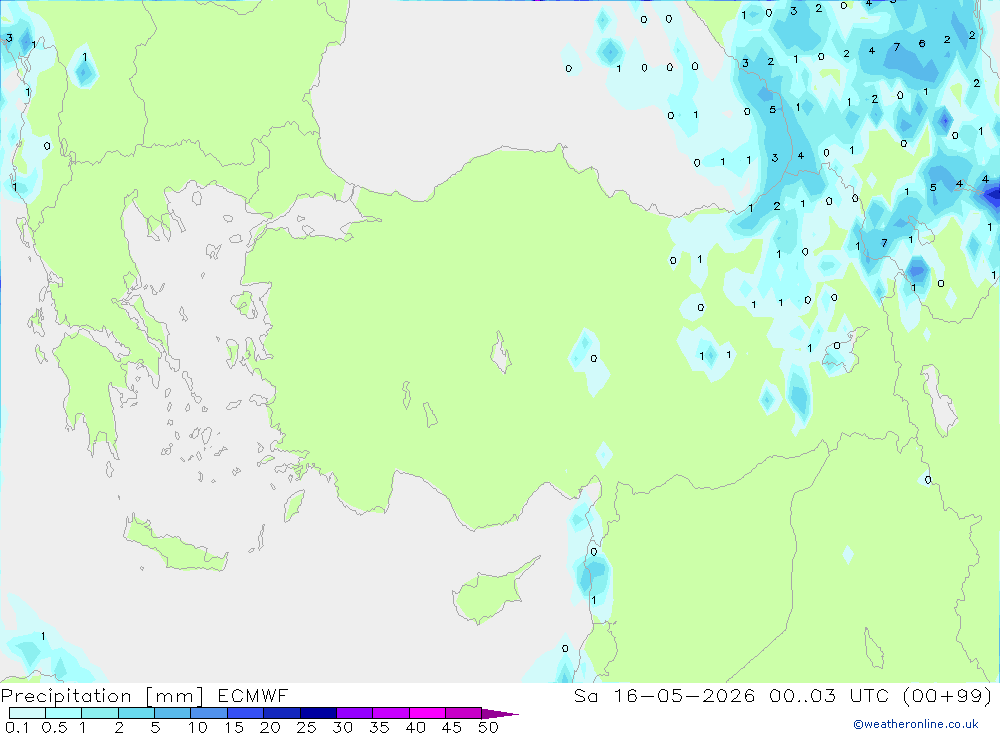Click the legend scale label "0.5"
The image size is (1000, 733).
[x=54, y=727]
